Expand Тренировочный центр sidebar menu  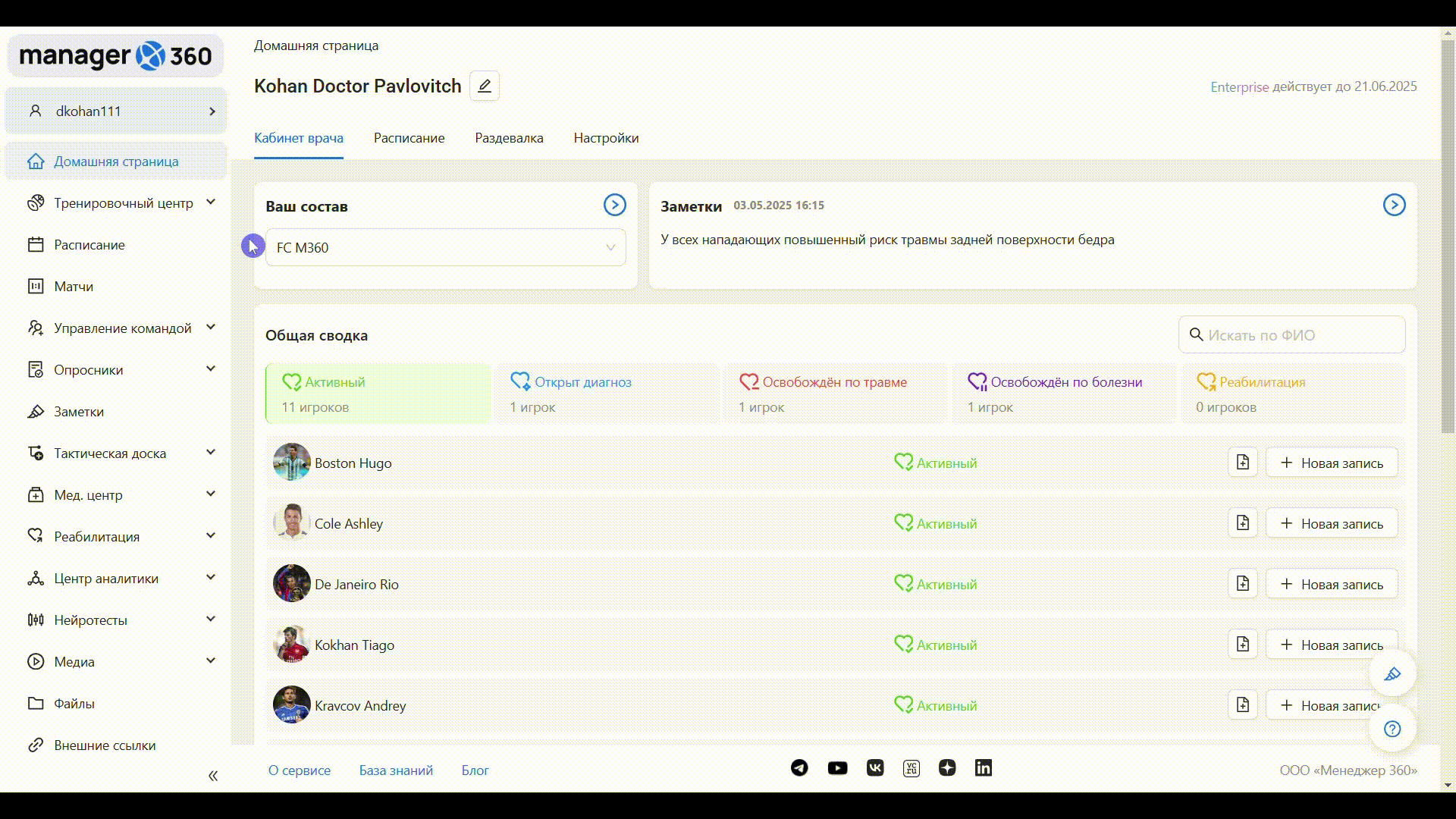point(123,203)
